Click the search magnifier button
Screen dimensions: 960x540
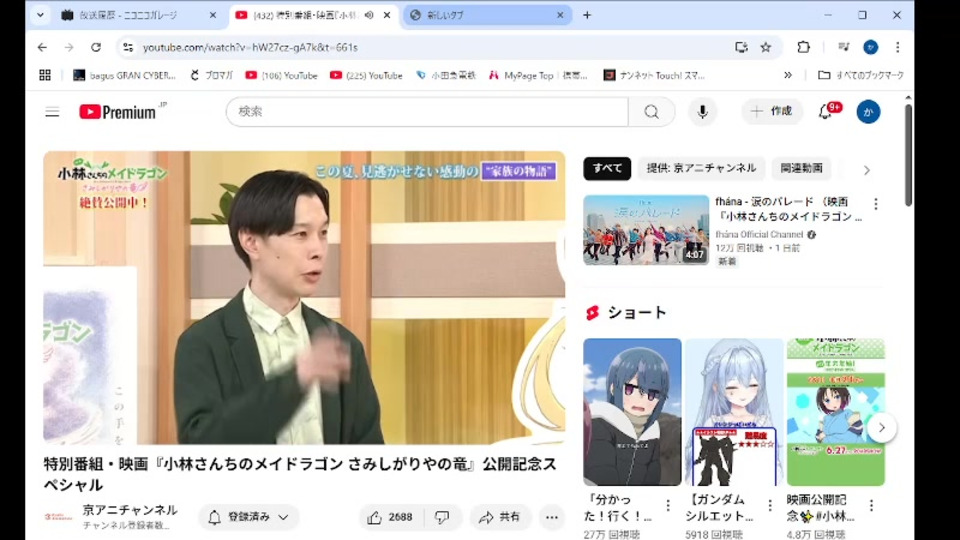click(651, 111)
